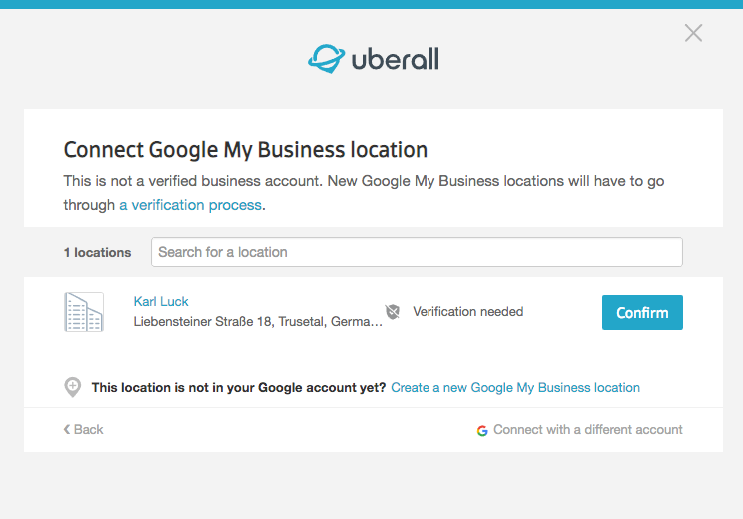Open the verification process link

pyautogui.click(x=190, y=205)
